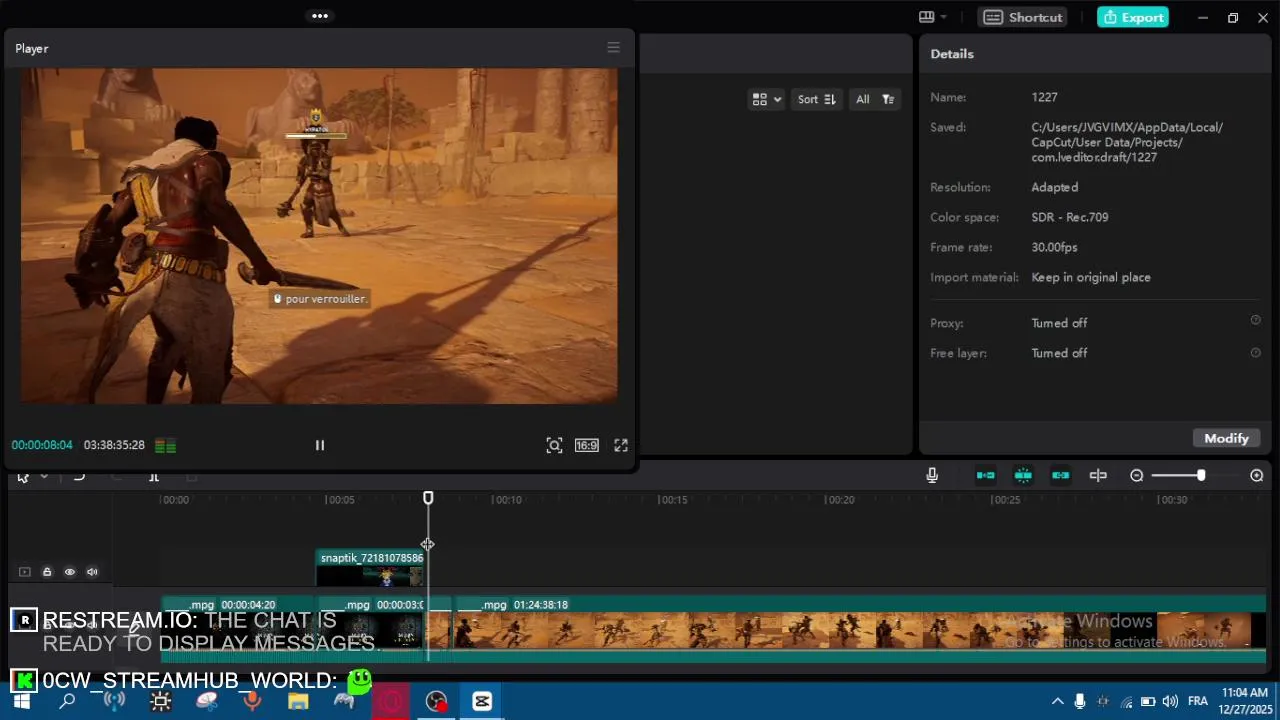Click the Modify button in Details
This screenshot has height=720, width=1280.
click(1226, 438)
